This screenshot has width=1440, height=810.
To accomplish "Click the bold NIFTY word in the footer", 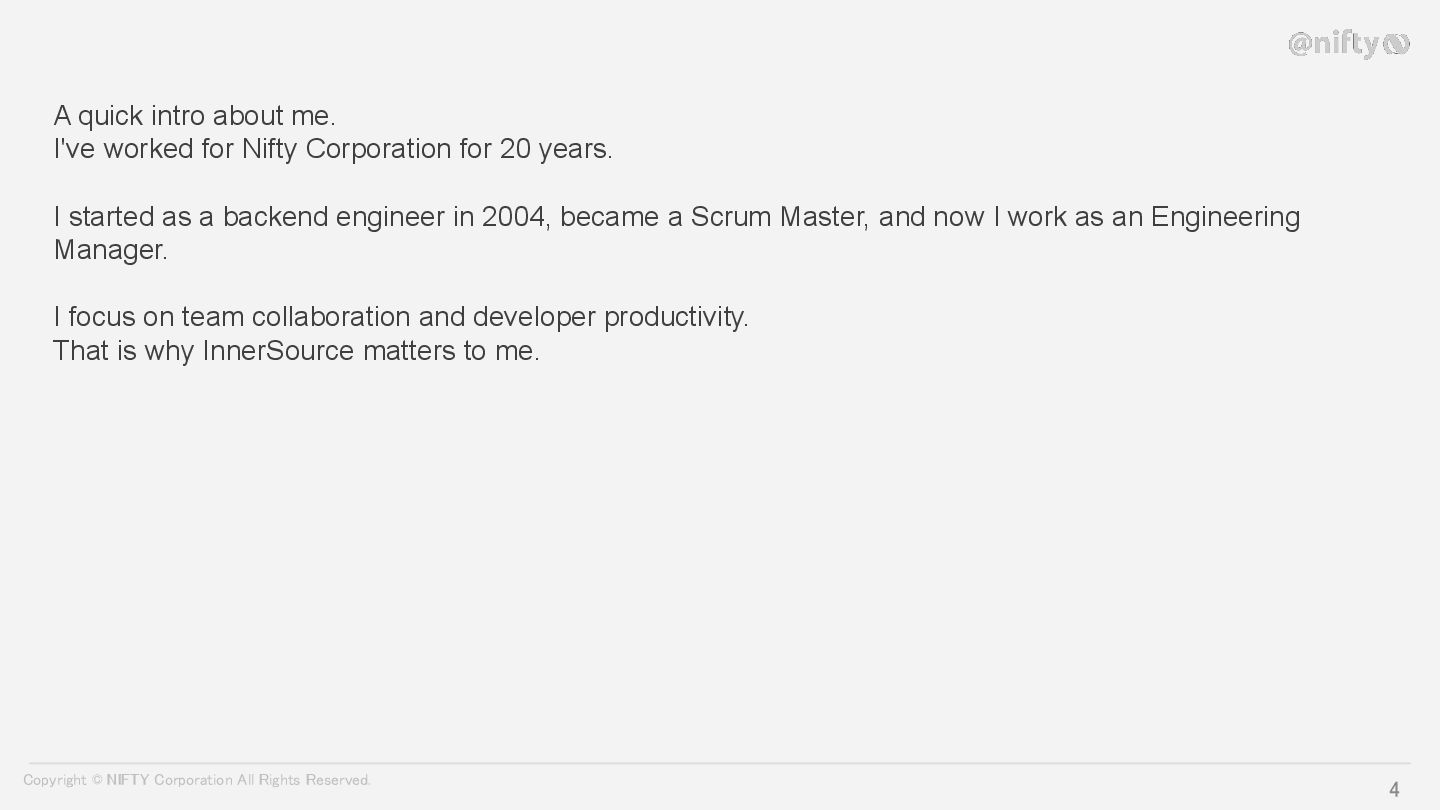I will [128, 780].
